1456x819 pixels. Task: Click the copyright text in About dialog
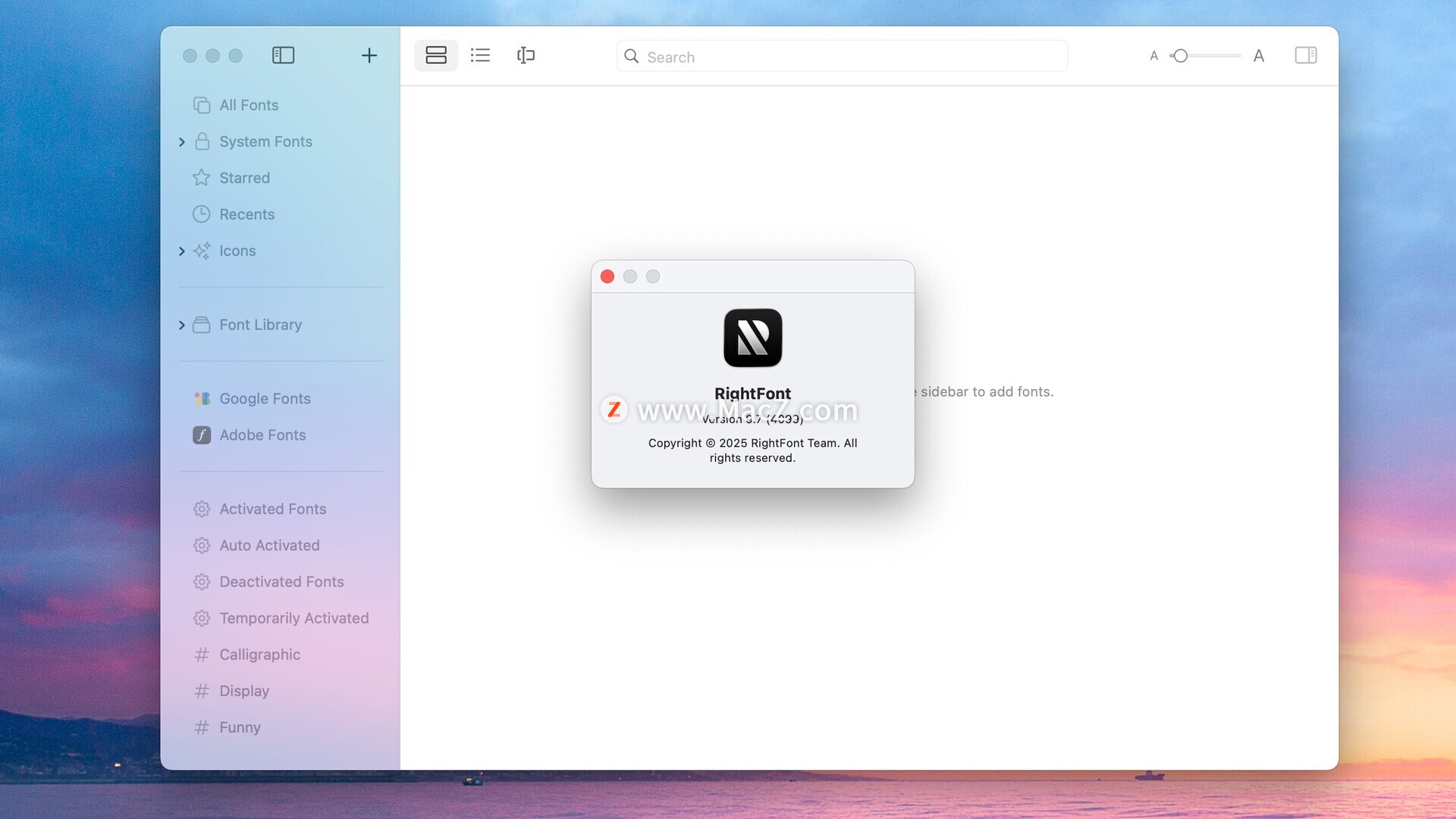[753, 450]
